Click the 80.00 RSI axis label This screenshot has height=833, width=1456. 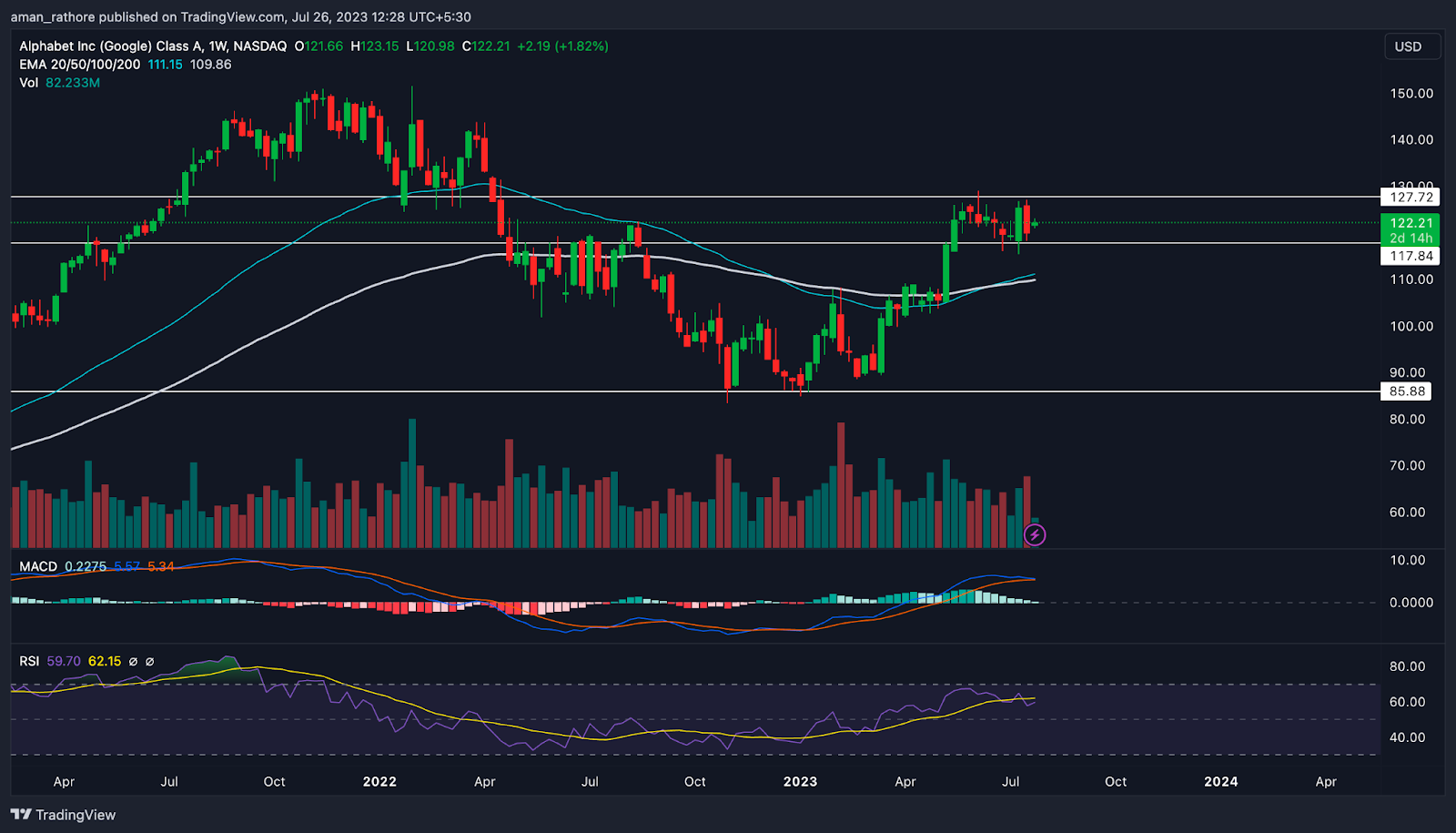tap(1407, 666)
